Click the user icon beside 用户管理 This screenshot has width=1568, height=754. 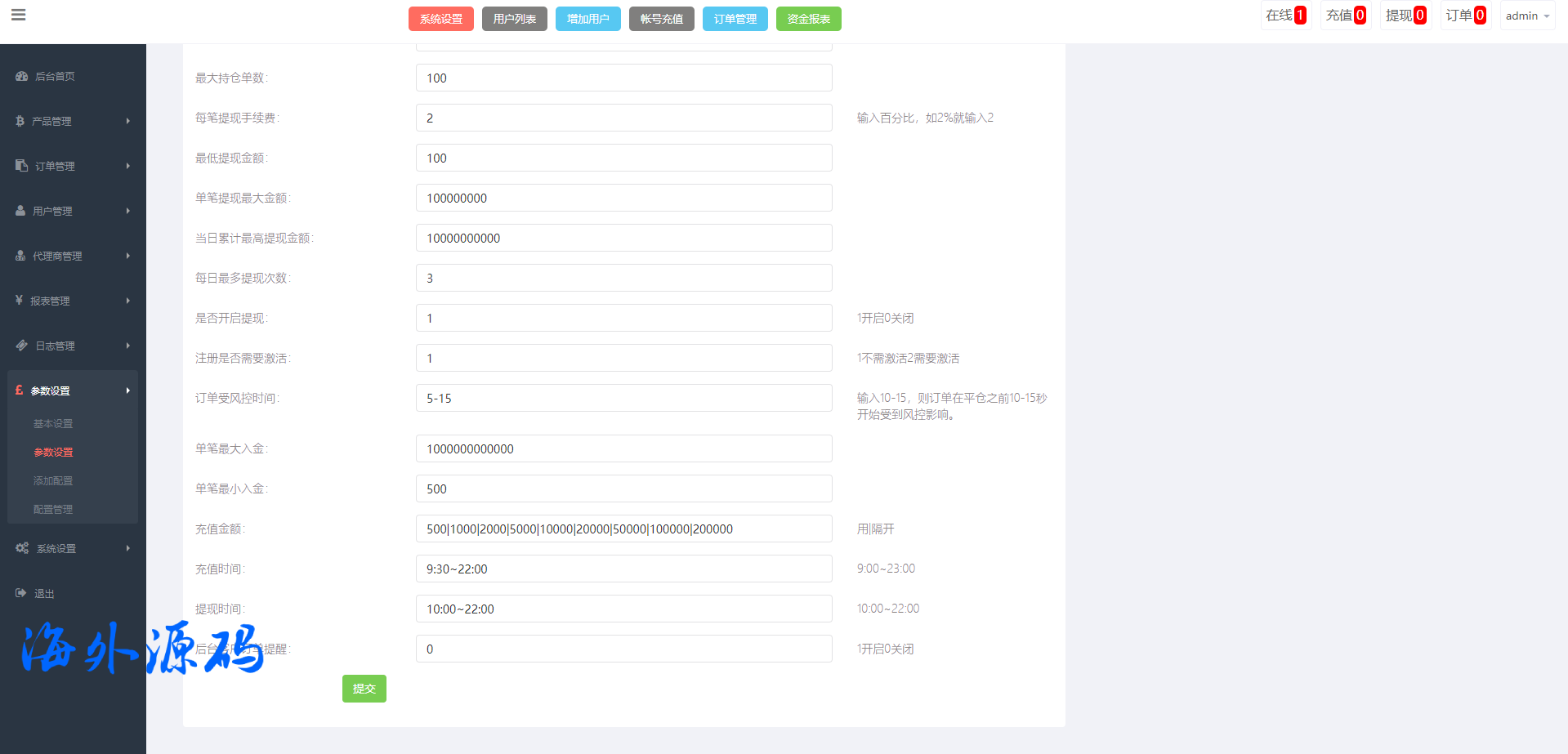click(x=21, y=211)
